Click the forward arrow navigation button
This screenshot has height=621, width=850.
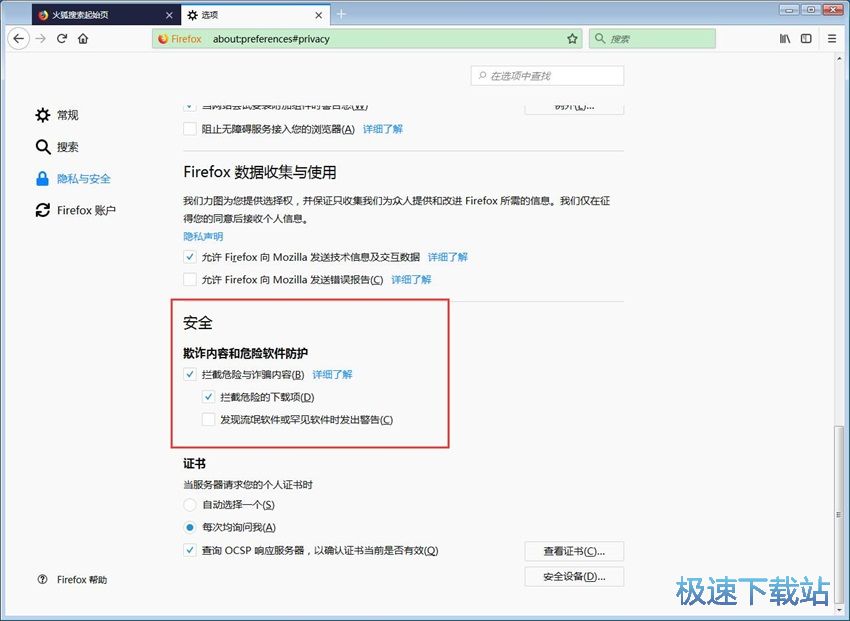pyautogui.click(x=41, y=38)
